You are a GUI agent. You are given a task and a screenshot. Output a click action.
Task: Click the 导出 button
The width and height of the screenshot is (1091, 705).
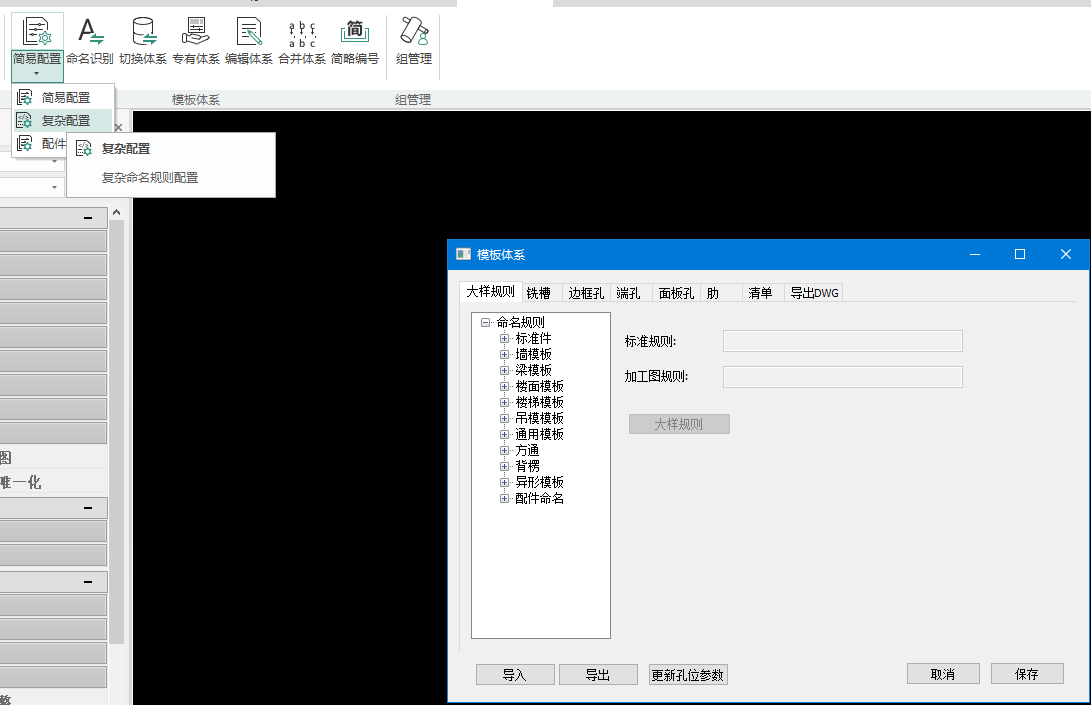coord(598,674)
